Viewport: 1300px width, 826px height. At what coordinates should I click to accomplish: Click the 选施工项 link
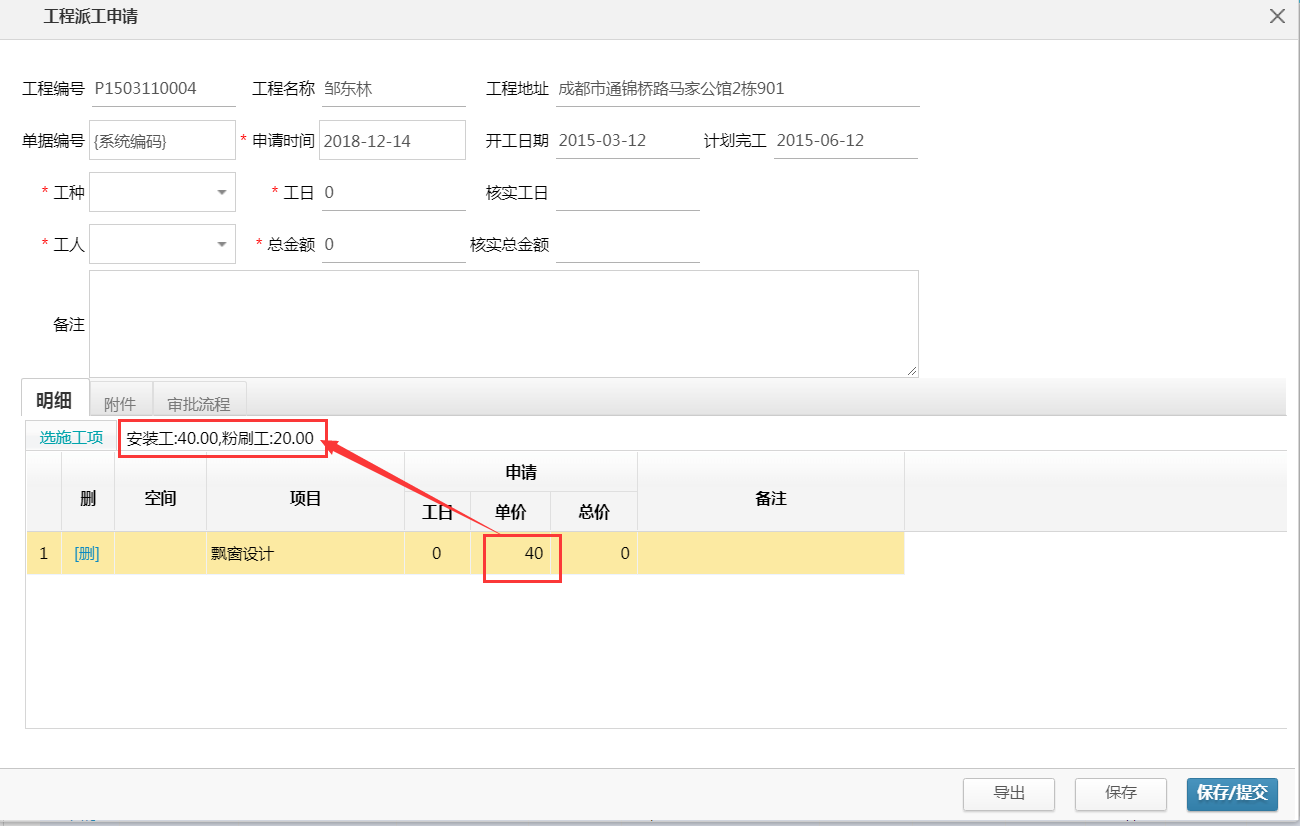71,438
